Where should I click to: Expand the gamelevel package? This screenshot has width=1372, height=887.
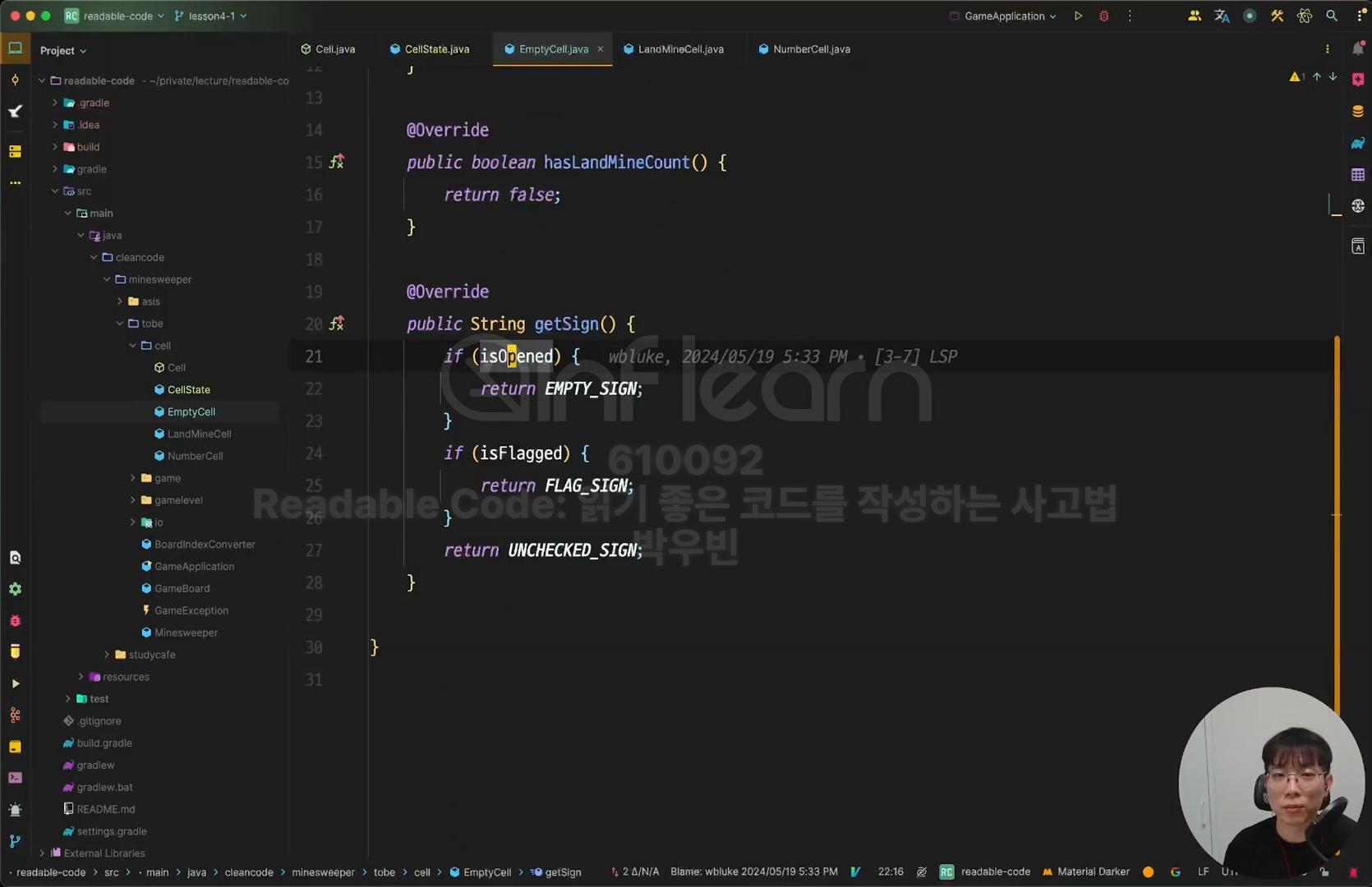pyautogui.click(x=132, y=500)
